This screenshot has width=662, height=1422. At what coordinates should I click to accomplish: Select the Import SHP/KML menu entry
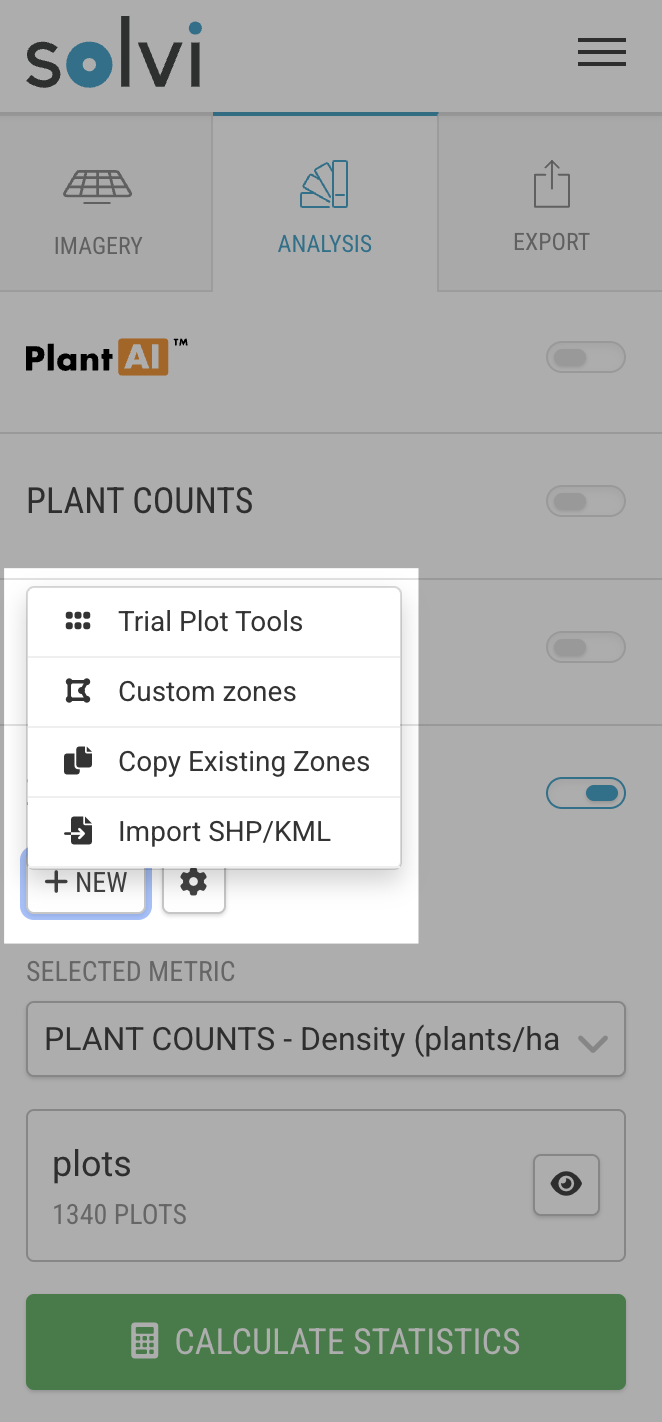pyautogui.click(x=224, y=831)
